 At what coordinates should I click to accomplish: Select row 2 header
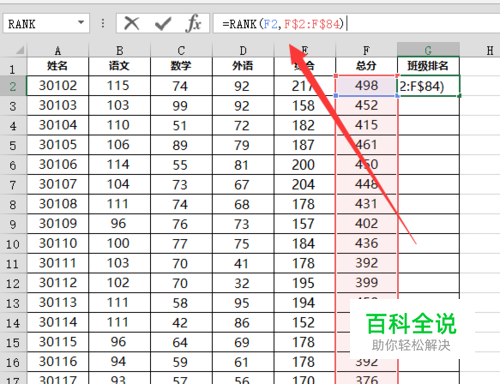13,86
